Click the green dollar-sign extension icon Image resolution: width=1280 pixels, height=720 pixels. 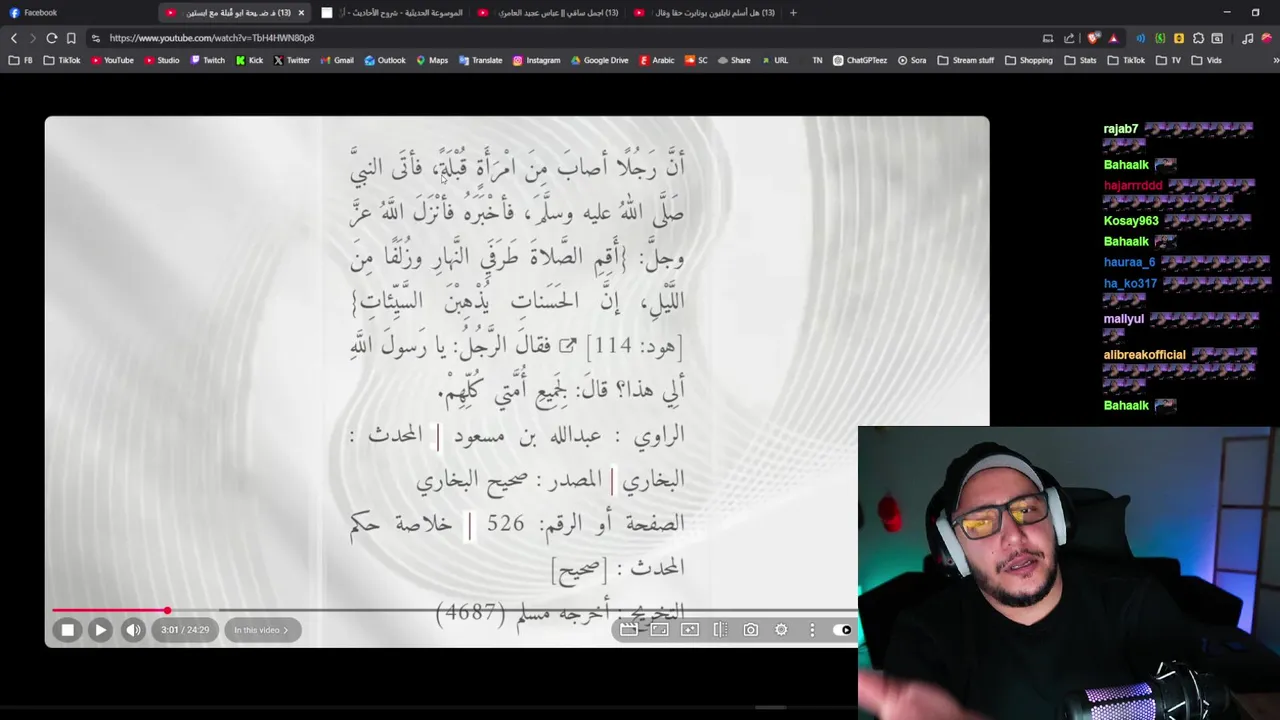click(1160, 38)
